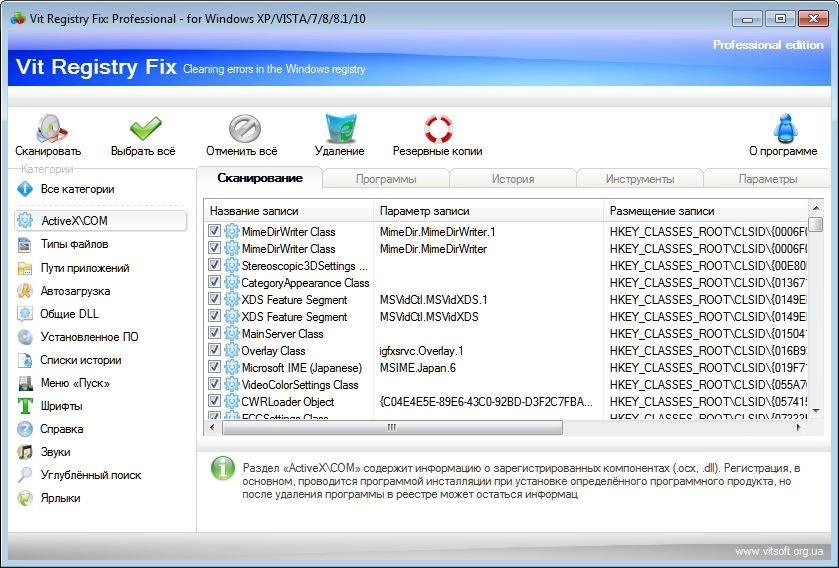
Task: Open the Инструменты tab
Action: pyautogui.click(x=639, y=179)
